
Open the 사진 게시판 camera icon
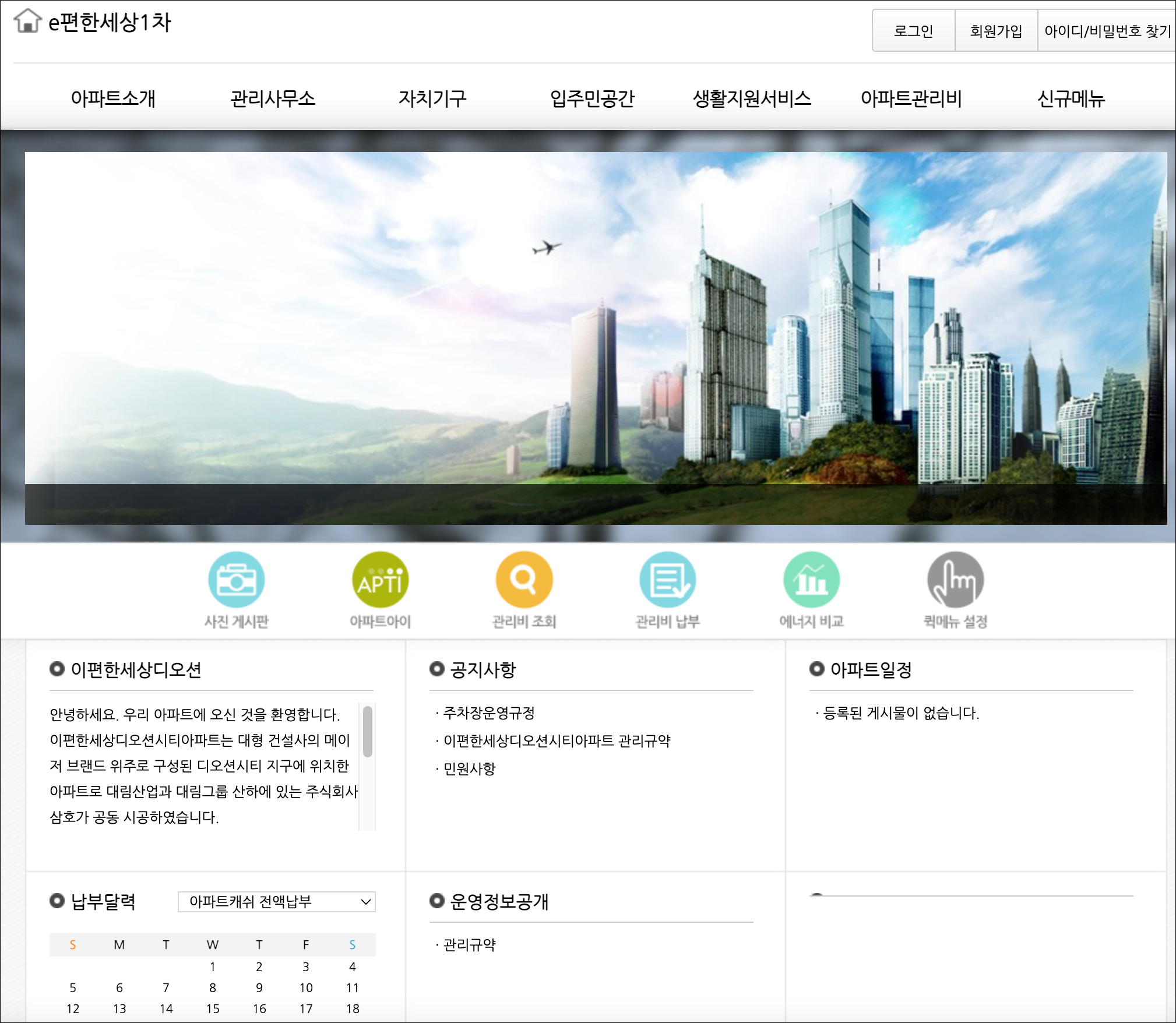(x=236, y=580)
